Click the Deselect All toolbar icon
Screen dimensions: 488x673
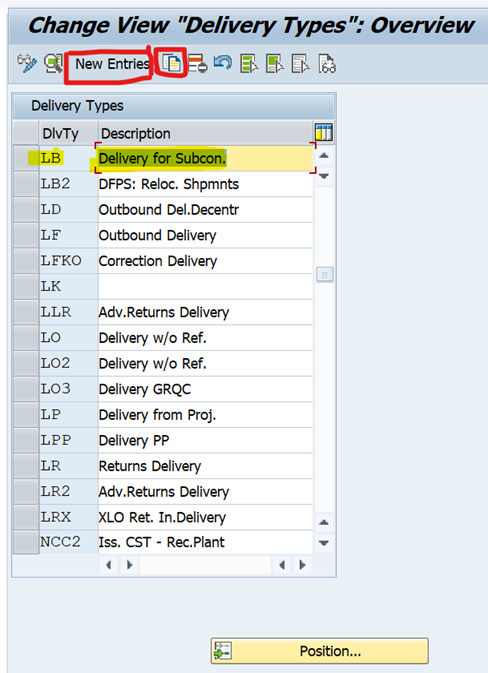[300, 64]
